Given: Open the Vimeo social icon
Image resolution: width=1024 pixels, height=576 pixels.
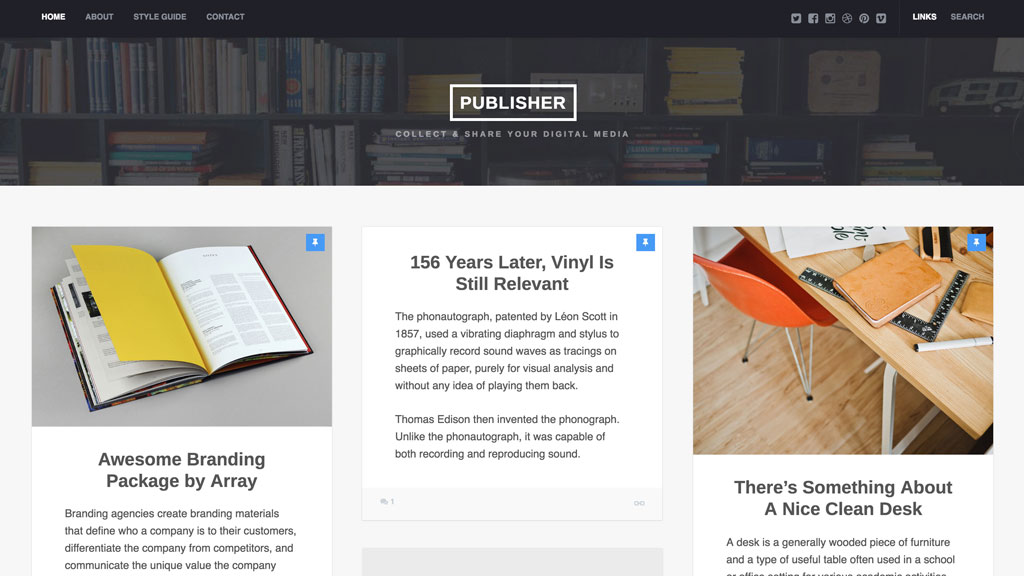Looking at the screenshot, I should click(881, 18).
